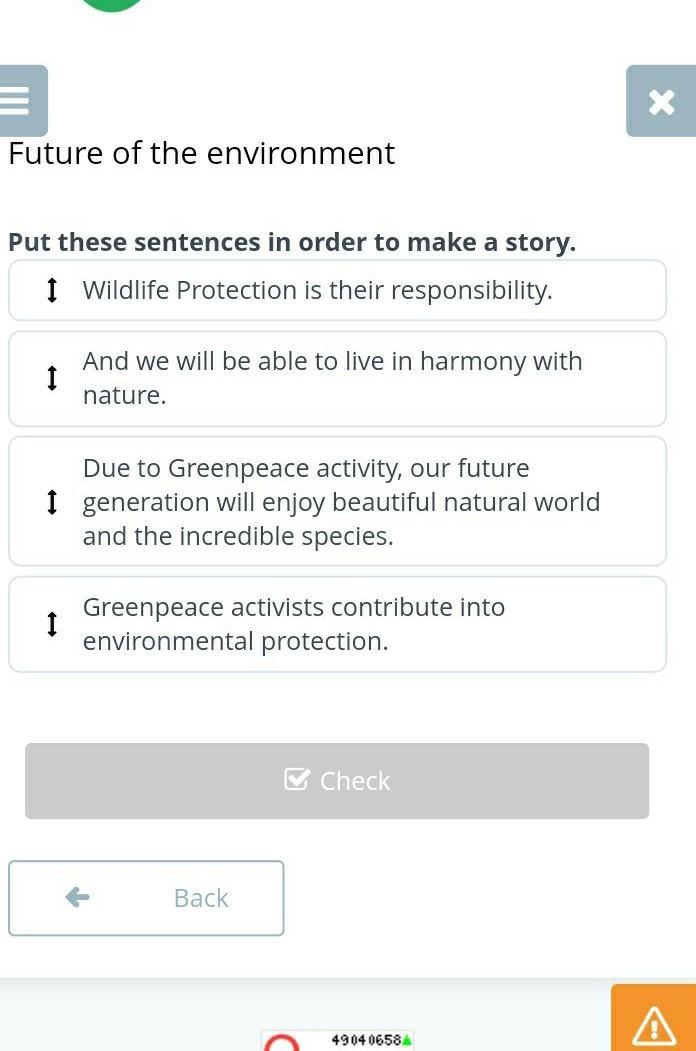Select reorder arrow beside Due to Greenpeace activity
This screenshot has height=1051, width=696.
click(x=52, y=501)
